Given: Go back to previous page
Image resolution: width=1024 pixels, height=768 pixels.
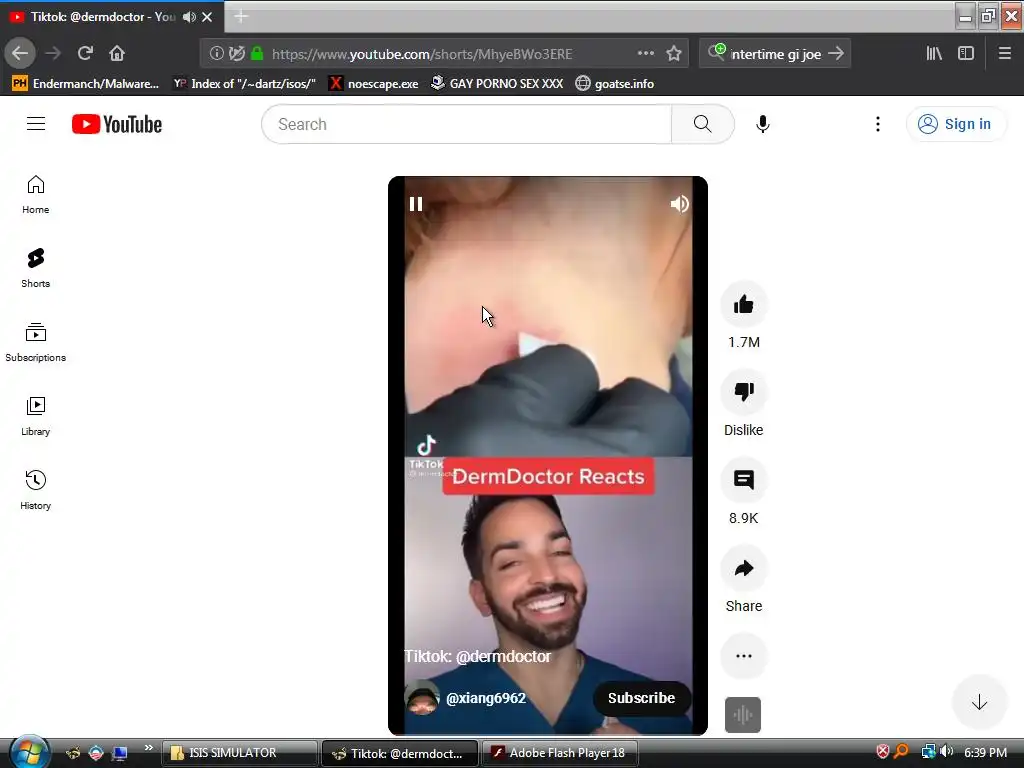Looking at the screenshot, I should click(20, 53).
